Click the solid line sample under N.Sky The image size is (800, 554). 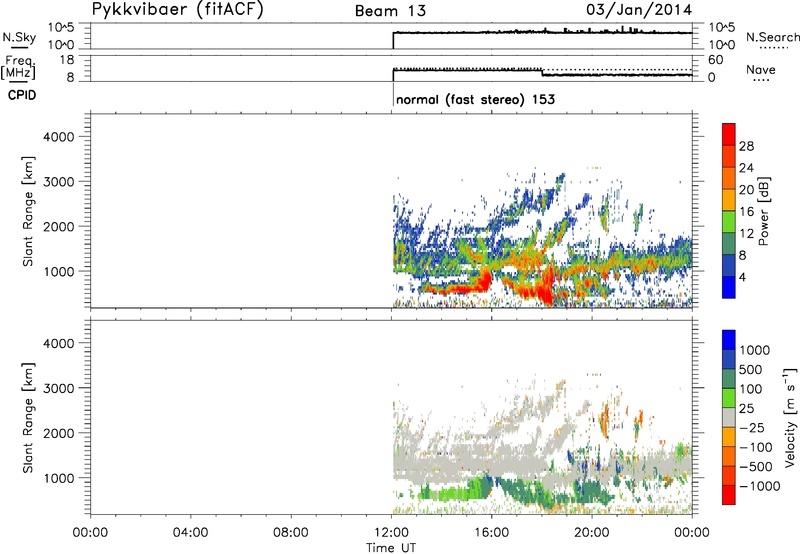click(19, 48)
